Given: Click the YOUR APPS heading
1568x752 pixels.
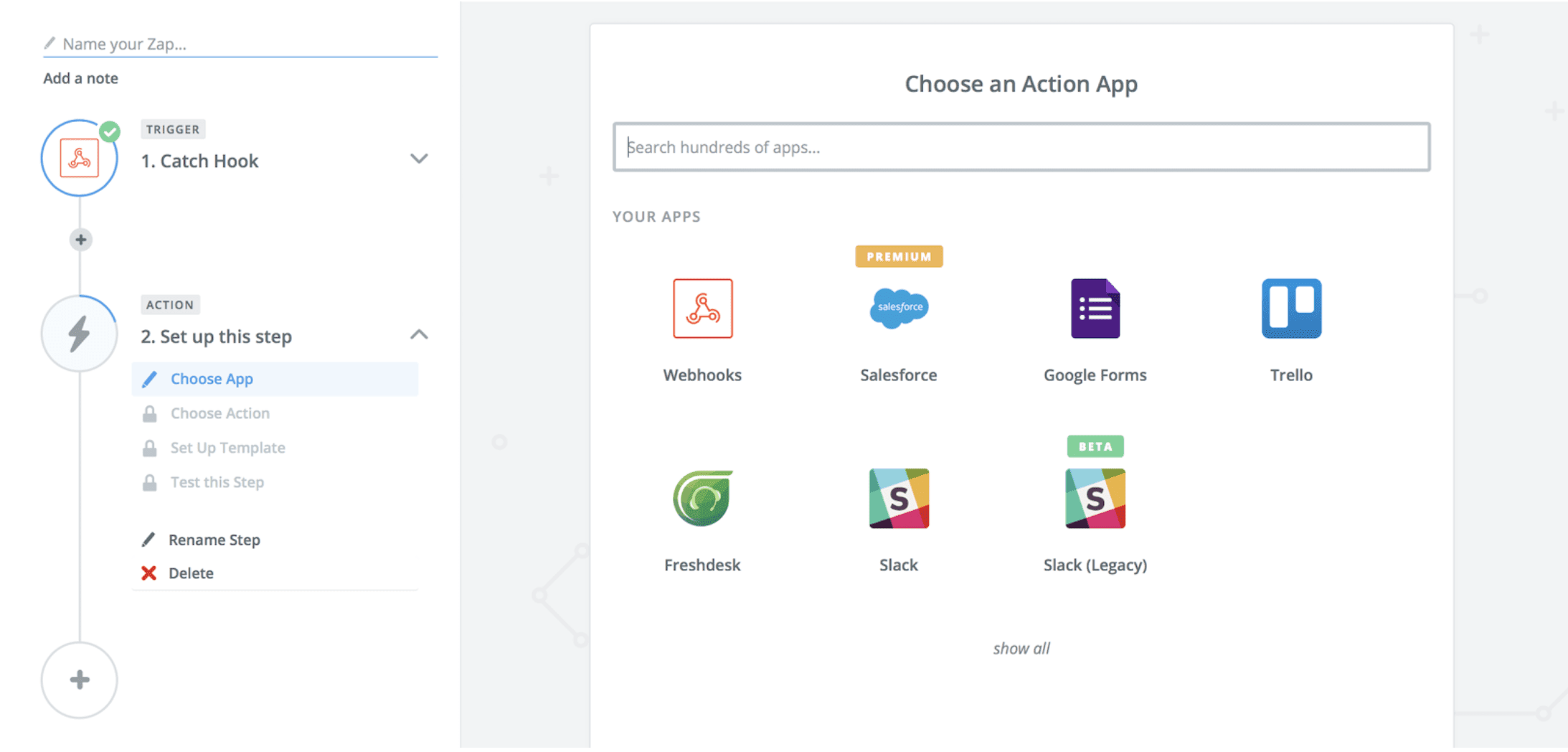Looking at the screenshot, I should pos(656,217).
